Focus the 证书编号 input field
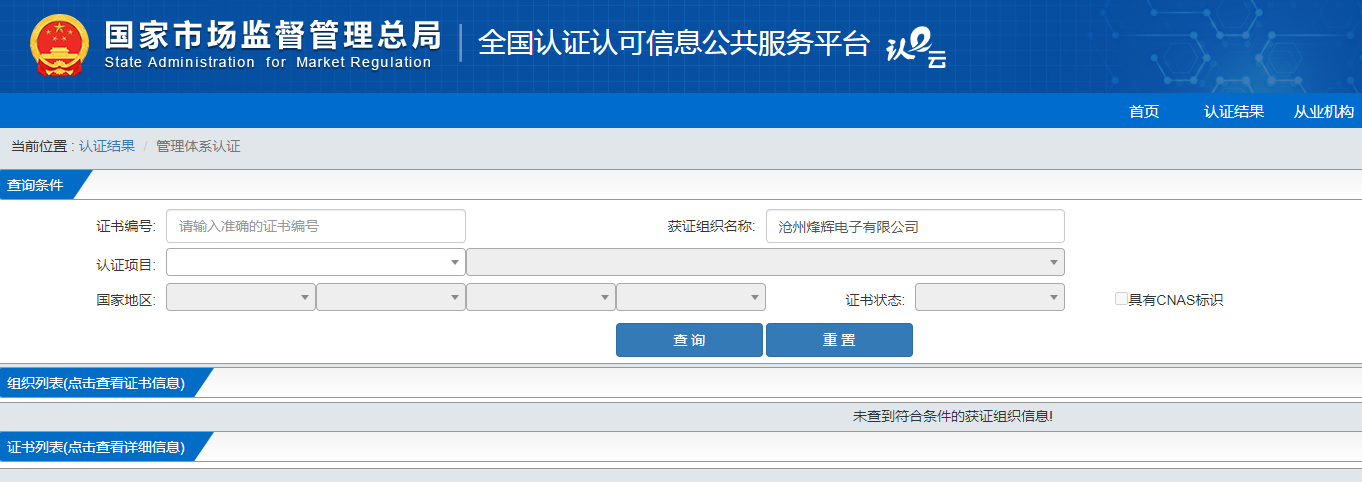1362x482 pixels. click(316, 226)
